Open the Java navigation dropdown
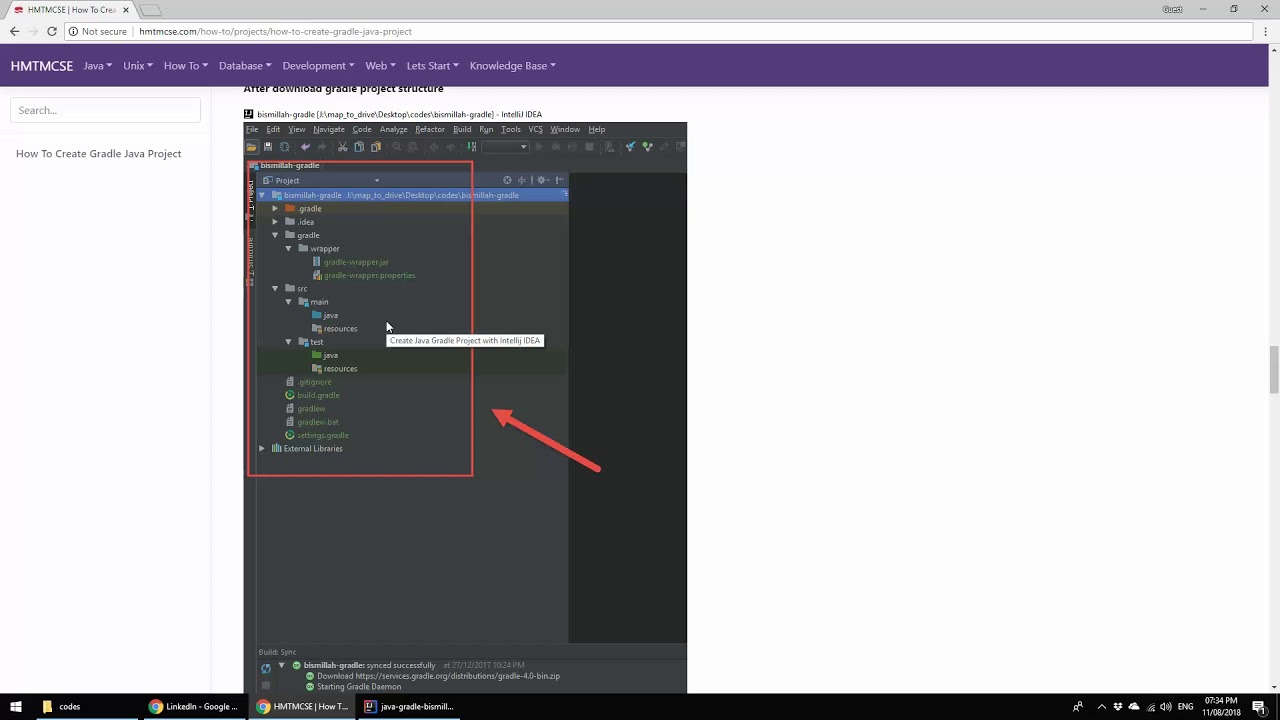1280x720 pixels. (98, 66)
